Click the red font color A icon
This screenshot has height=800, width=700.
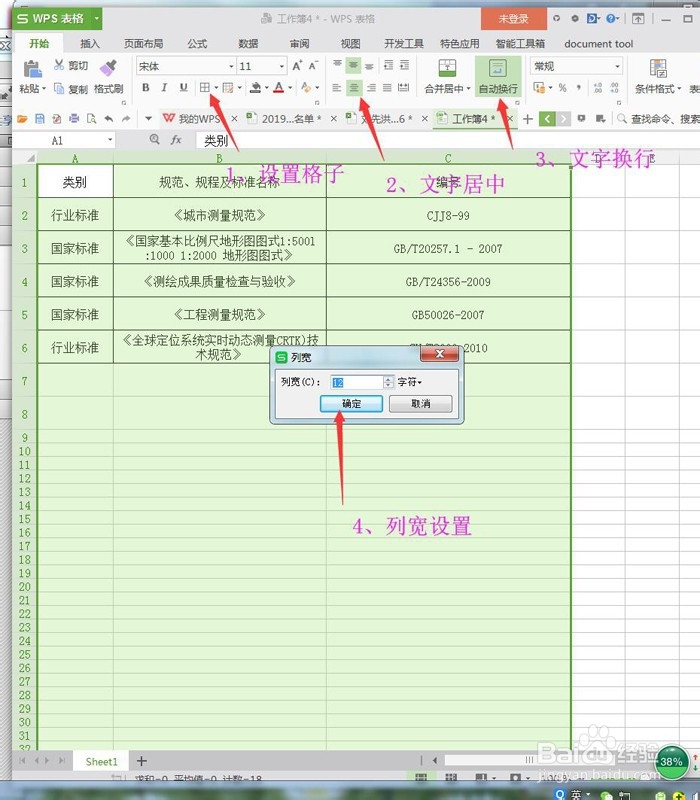(x=279, y=88)
